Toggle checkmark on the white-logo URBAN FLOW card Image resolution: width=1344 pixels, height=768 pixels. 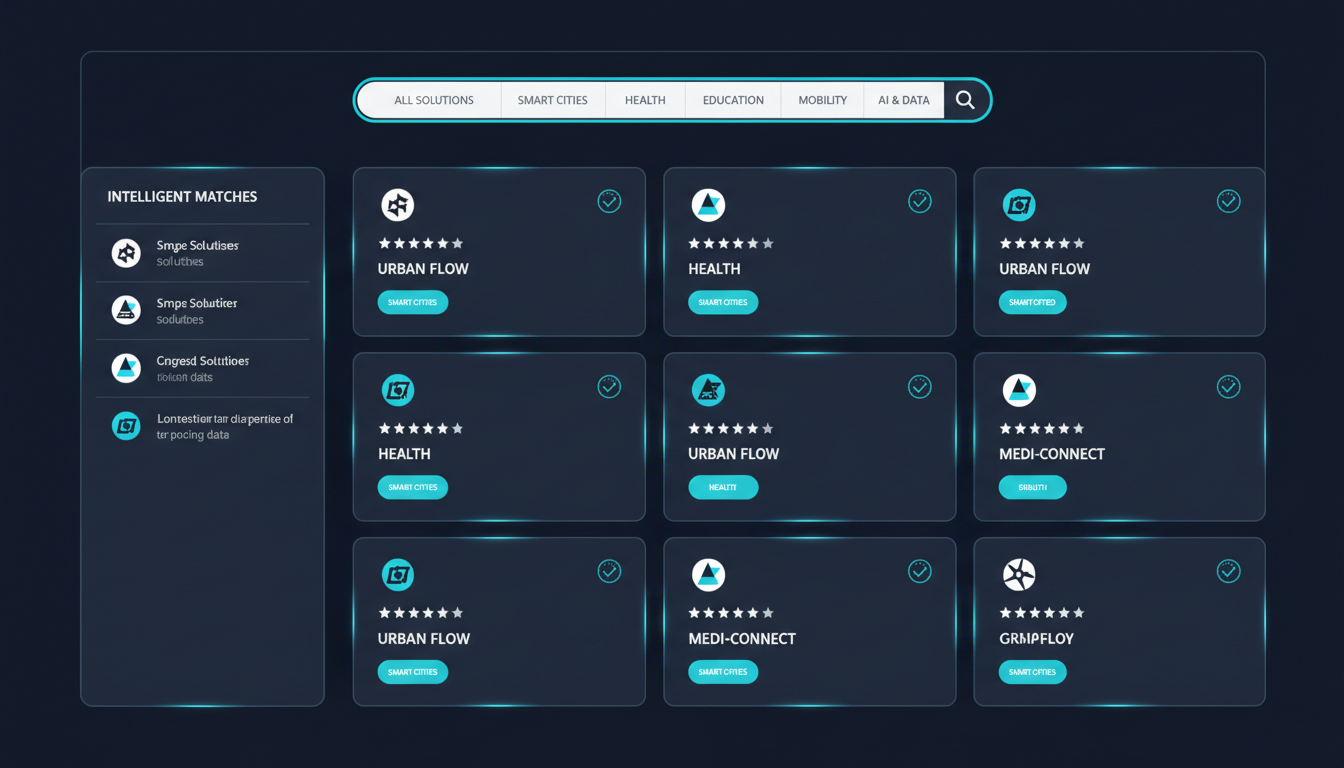click(x=609, y=201)
